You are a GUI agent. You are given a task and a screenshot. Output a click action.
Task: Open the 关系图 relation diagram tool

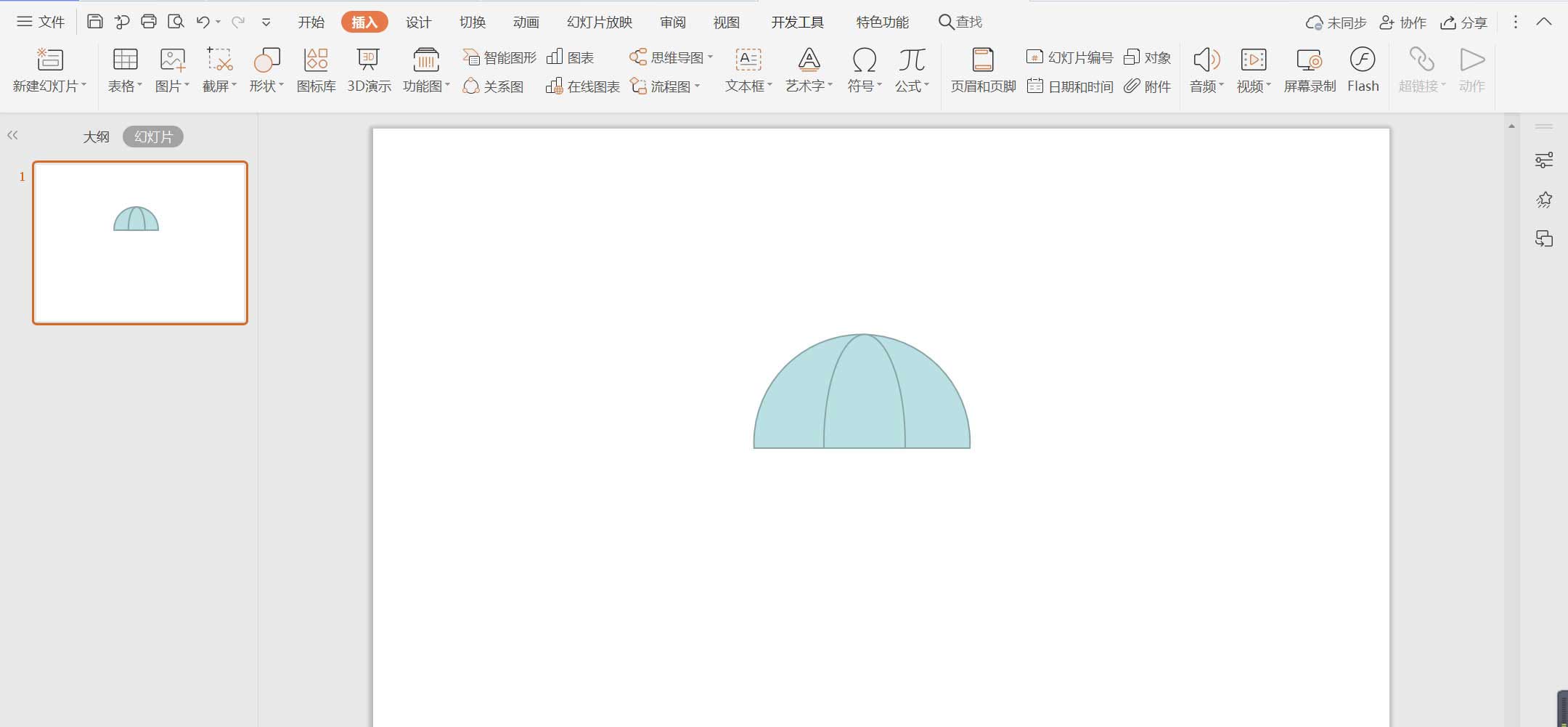click(494, 86)
